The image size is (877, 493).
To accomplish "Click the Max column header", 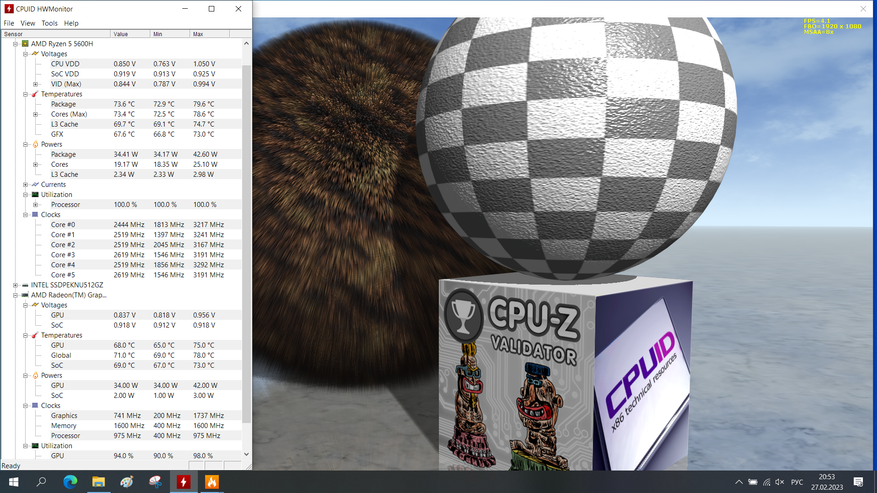I will (209, 34).
